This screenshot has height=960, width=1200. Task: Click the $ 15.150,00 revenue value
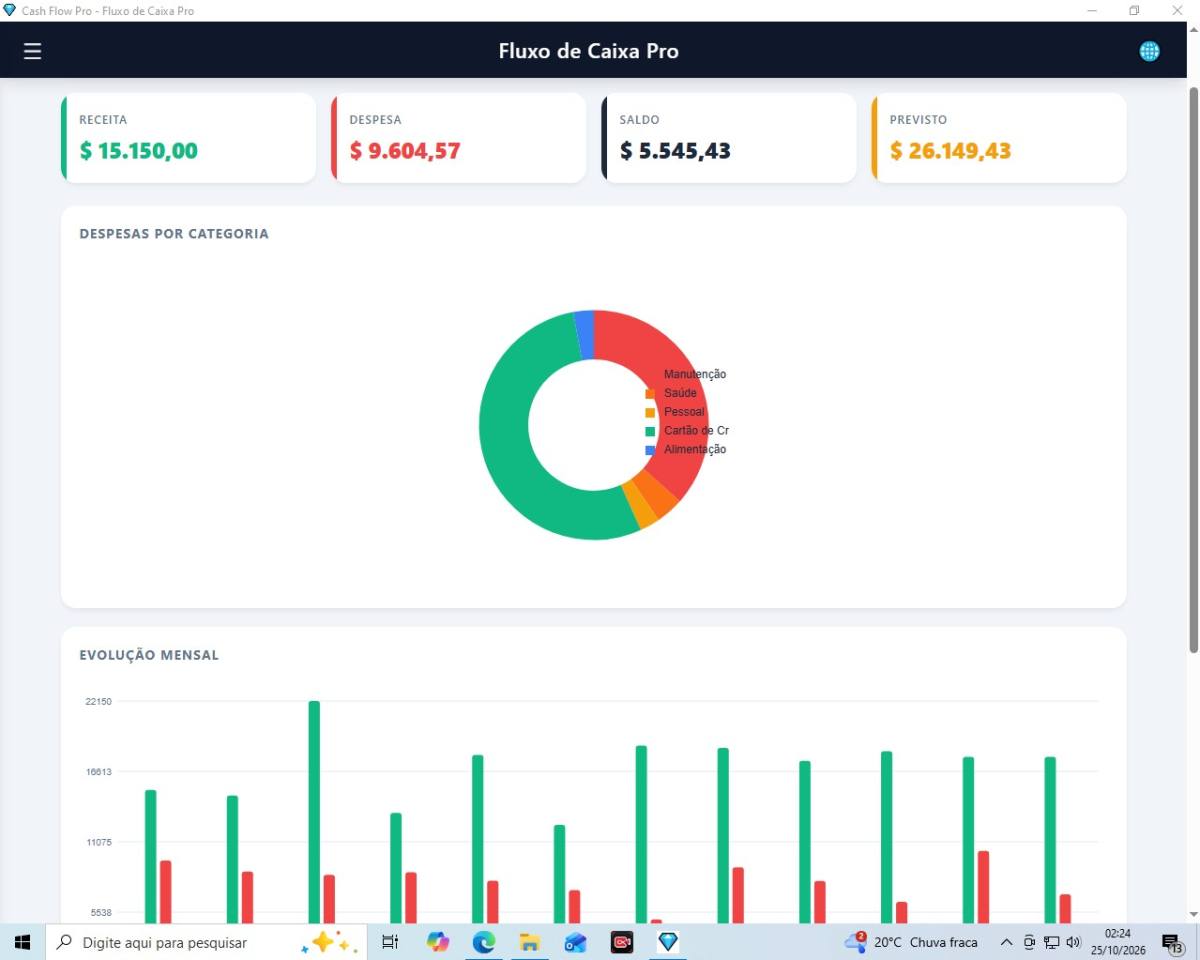pos(139,151)
